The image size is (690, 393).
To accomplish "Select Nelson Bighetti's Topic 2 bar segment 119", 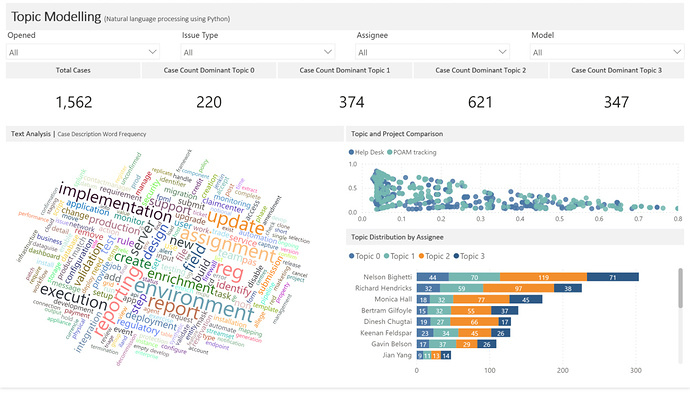I will tap(543, 277).
